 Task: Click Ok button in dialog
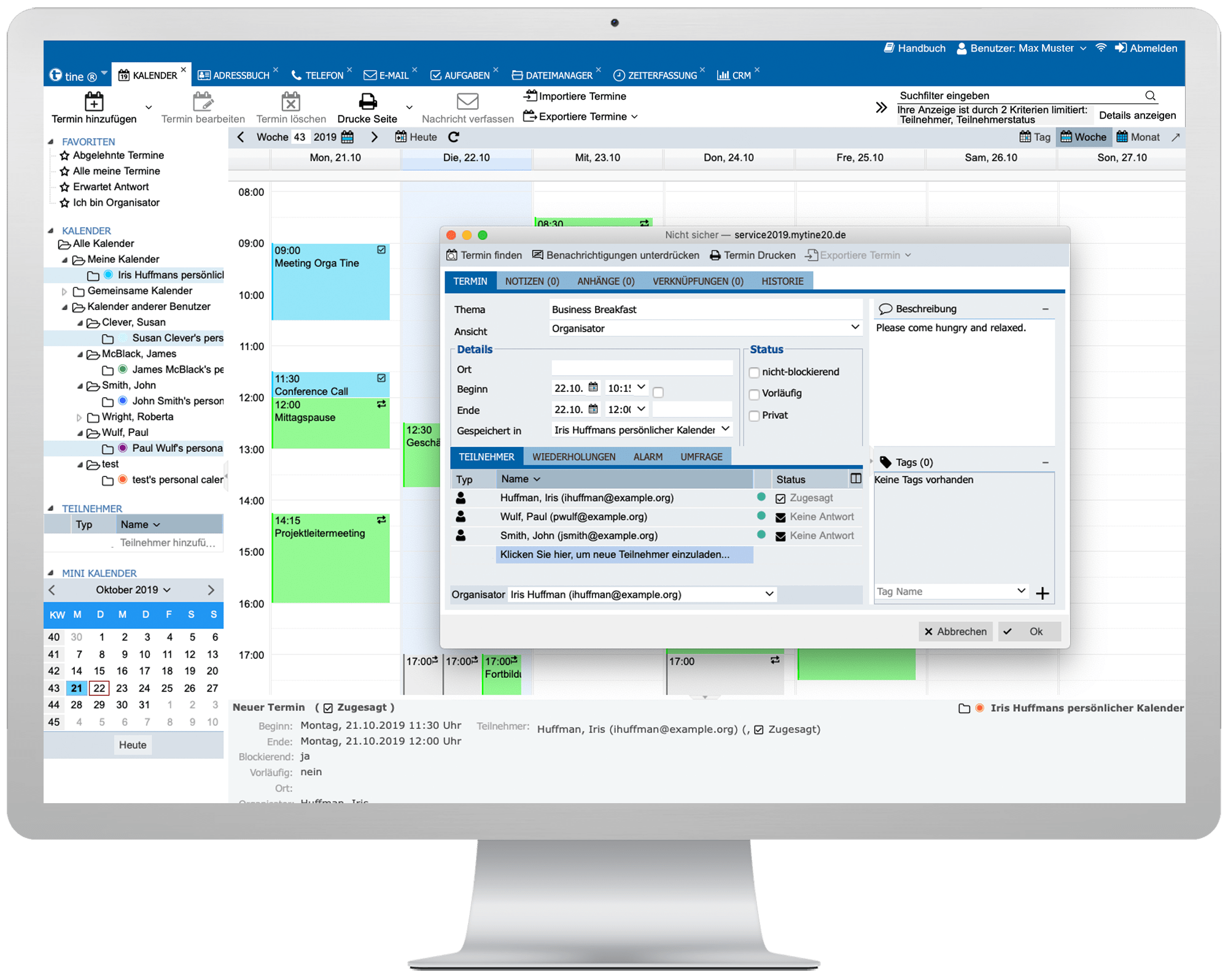pos(1030,631)
